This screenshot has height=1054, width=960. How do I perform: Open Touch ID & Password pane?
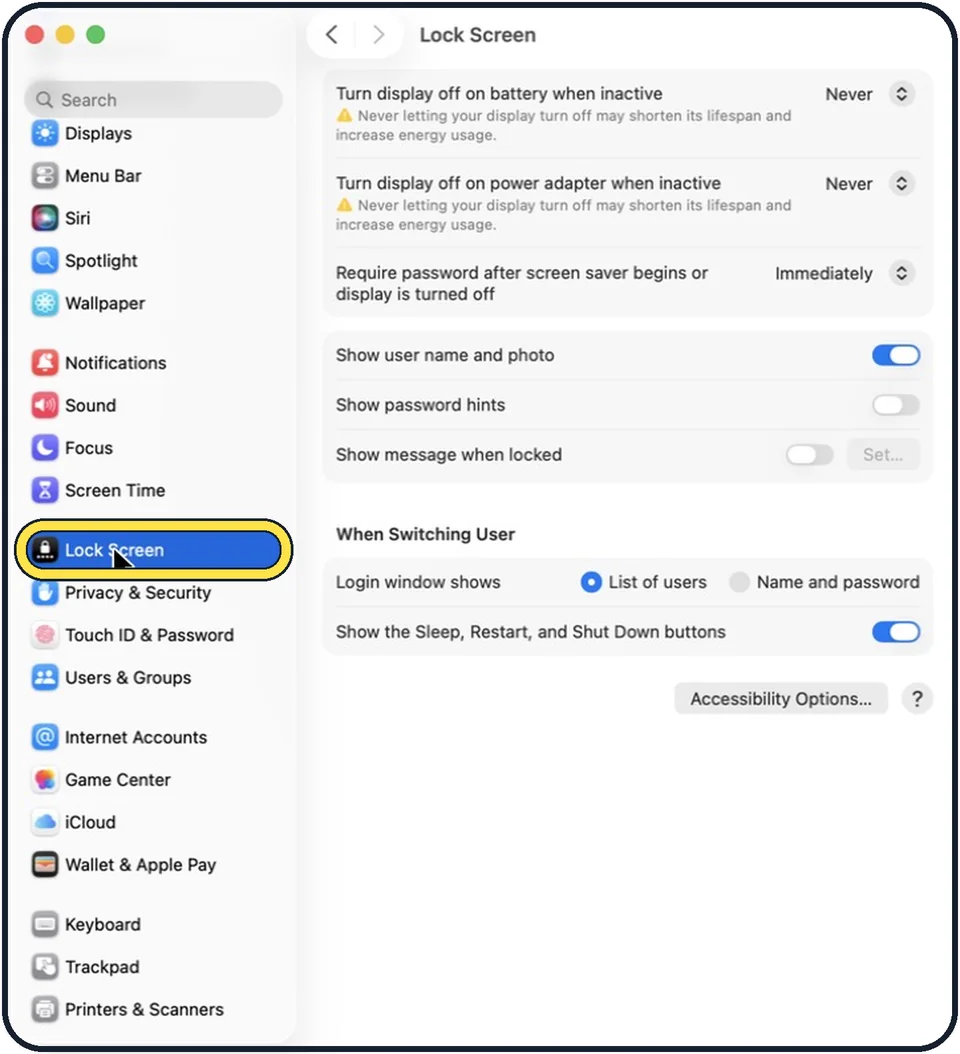(x=154, y=635)
